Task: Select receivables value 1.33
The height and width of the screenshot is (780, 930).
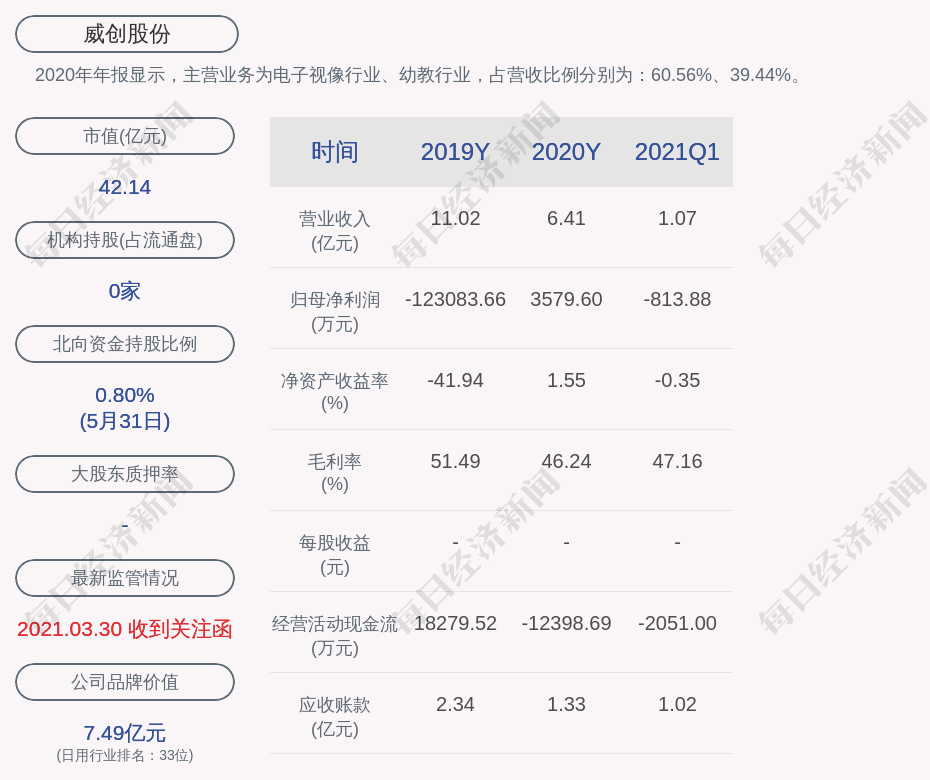Action: [566, 705]
